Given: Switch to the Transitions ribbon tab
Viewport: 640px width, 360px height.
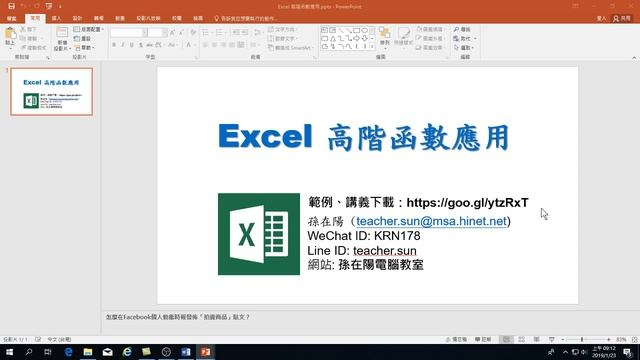Looking at the screenshot, I should click(99, 18).
